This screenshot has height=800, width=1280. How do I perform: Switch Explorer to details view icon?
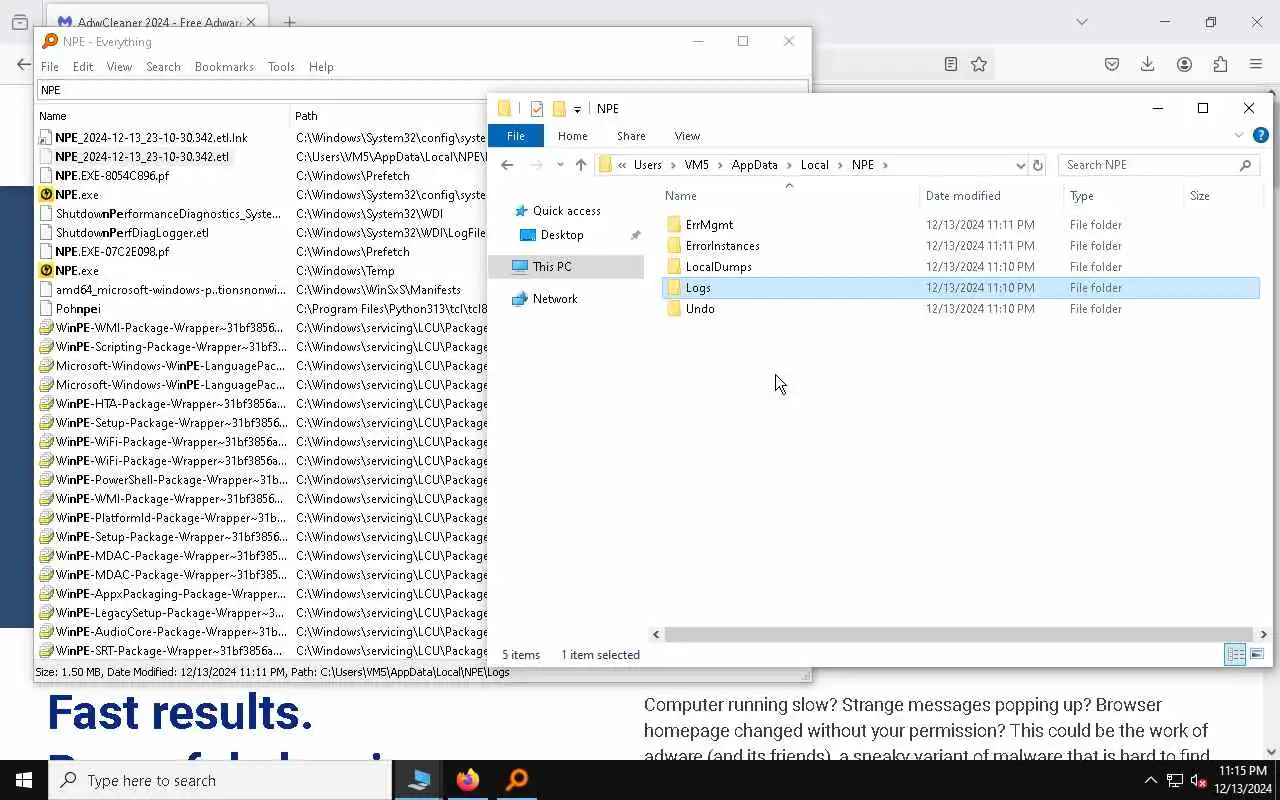point(1235,655)
